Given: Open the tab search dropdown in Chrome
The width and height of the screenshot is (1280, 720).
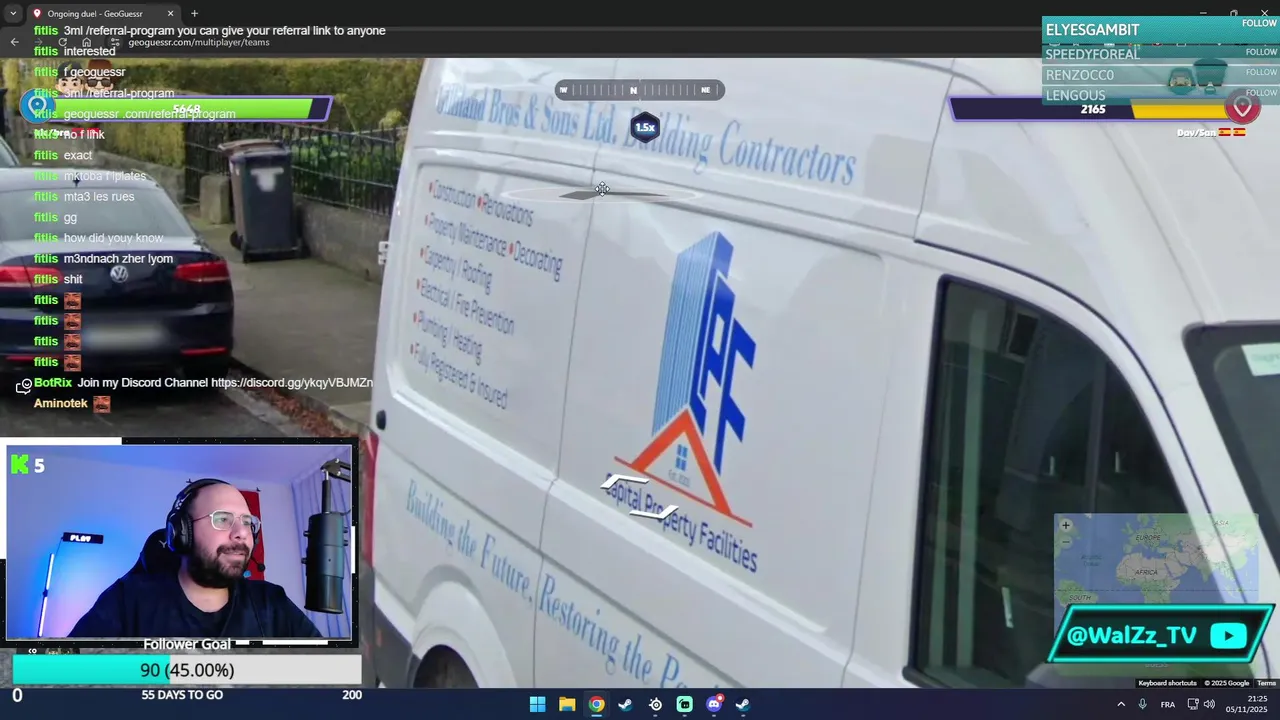Looking at the screenshot, I should (x=13, y=13).
